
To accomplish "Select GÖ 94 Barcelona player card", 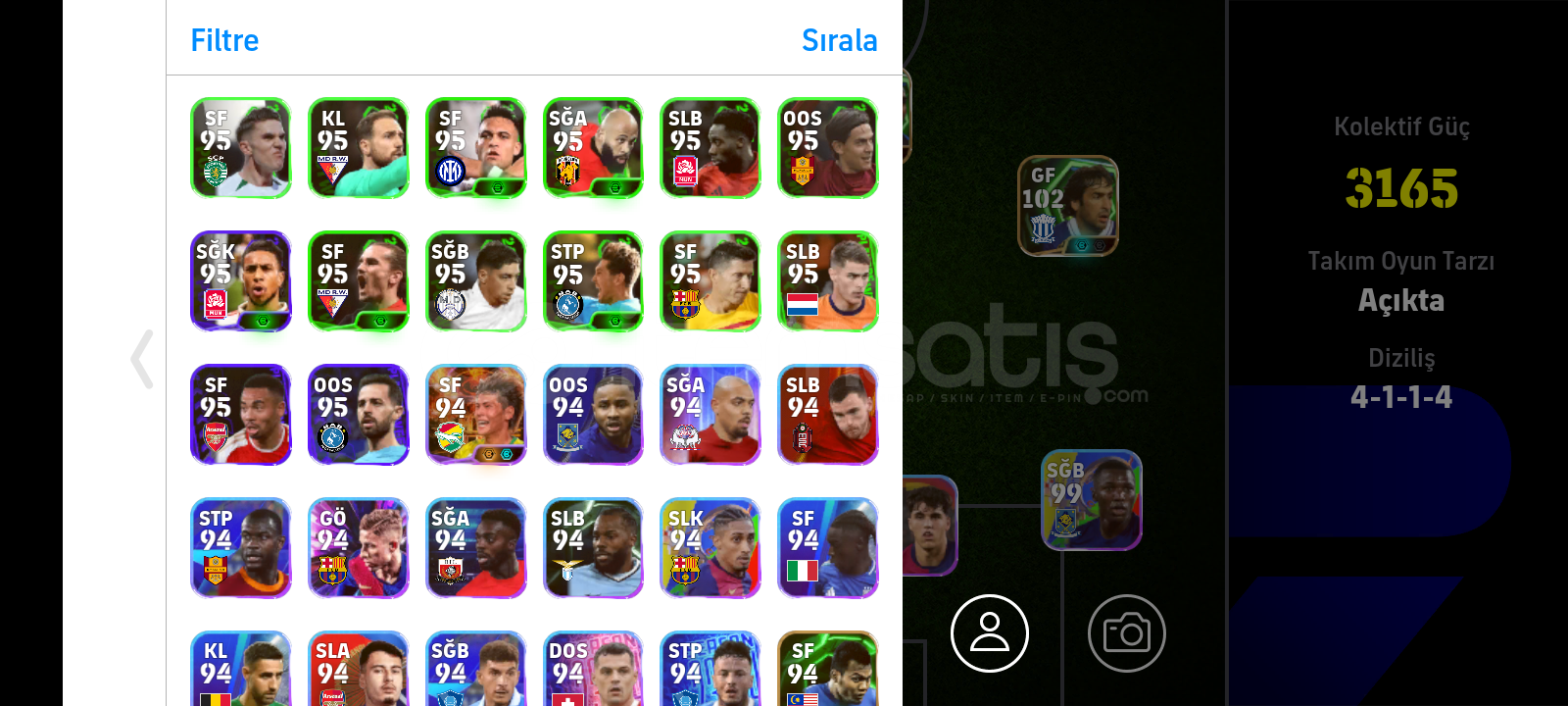I will pyautogui.click(x=358, y=548).
